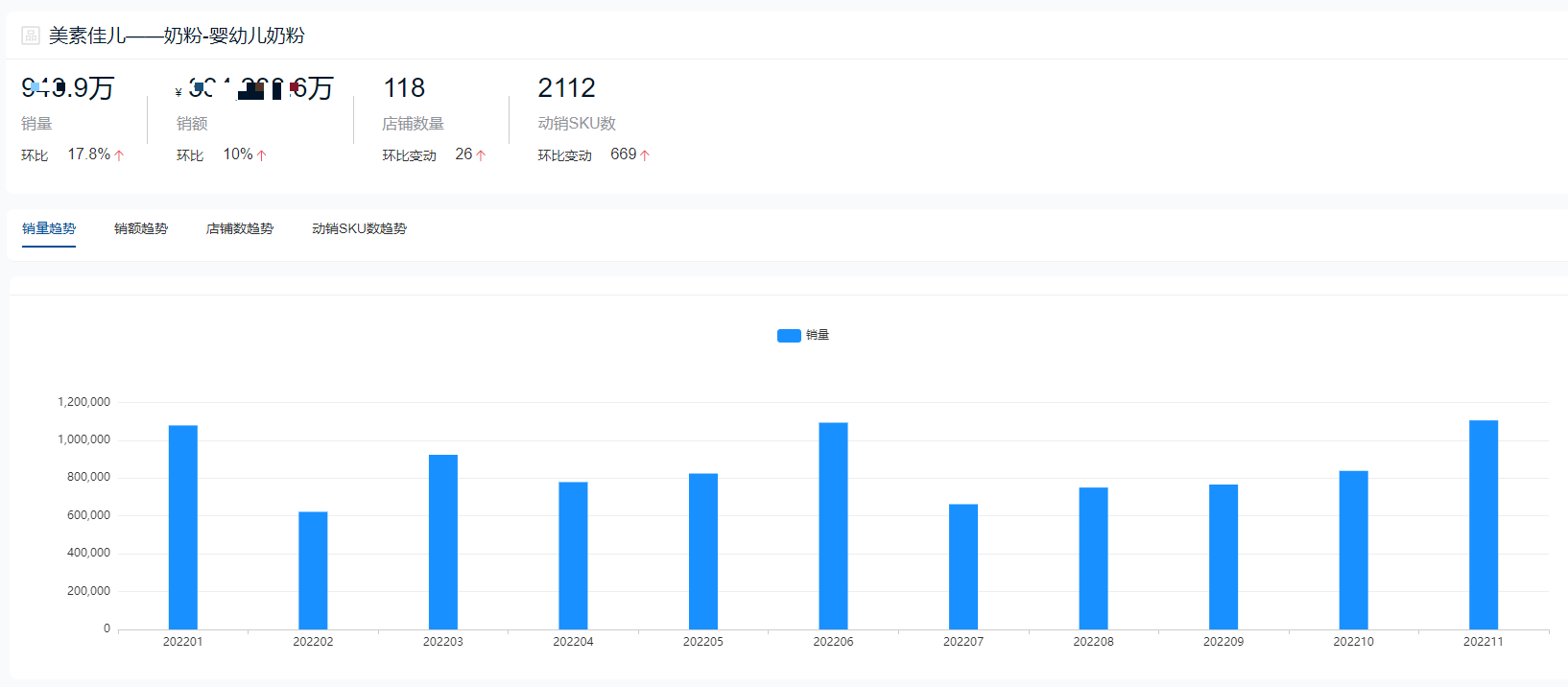Click the red up arrow next to 17.8%

point(119,155)
